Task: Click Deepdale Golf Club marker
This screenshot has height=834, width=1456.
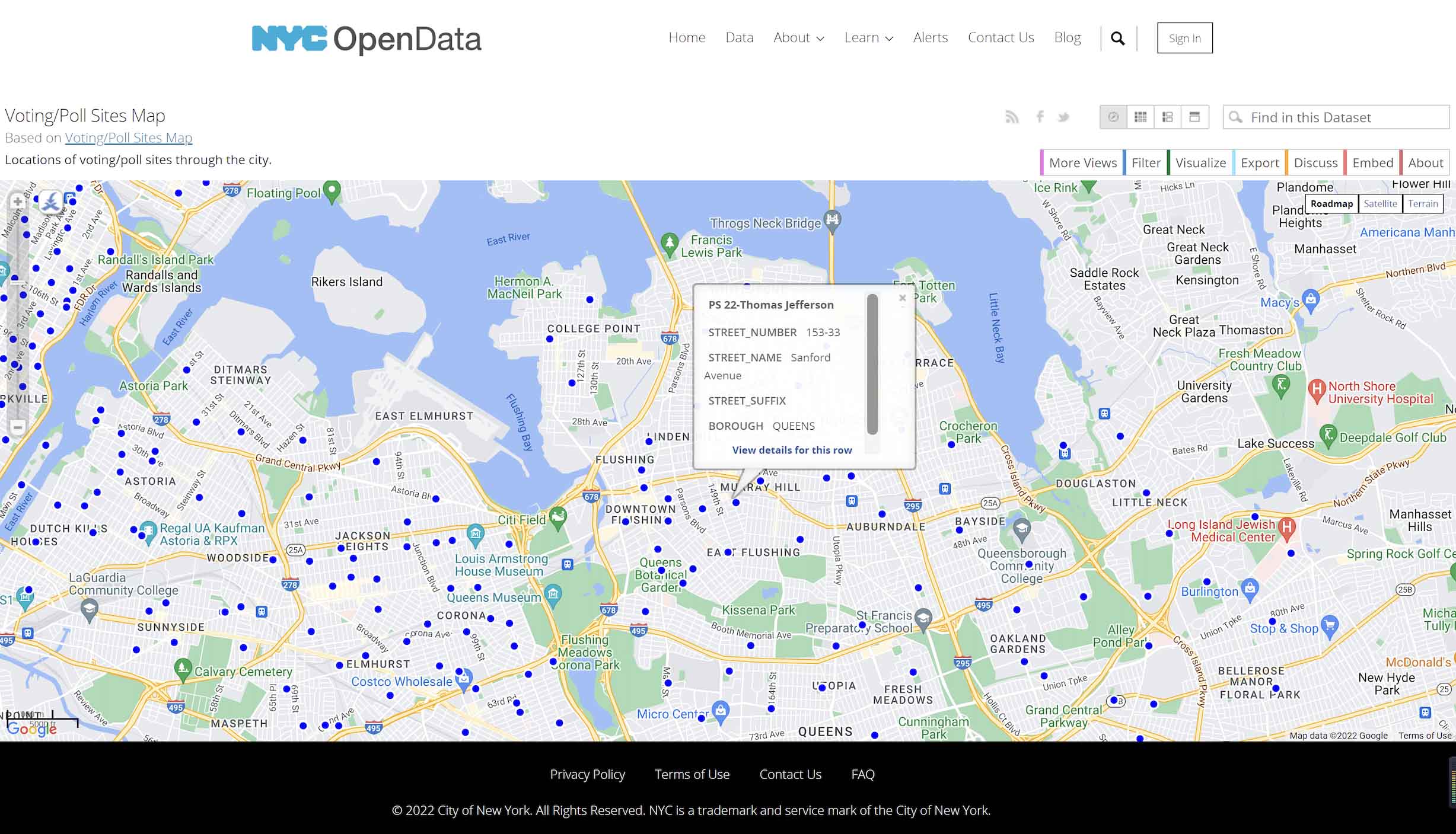Action: pos(1328,436)
